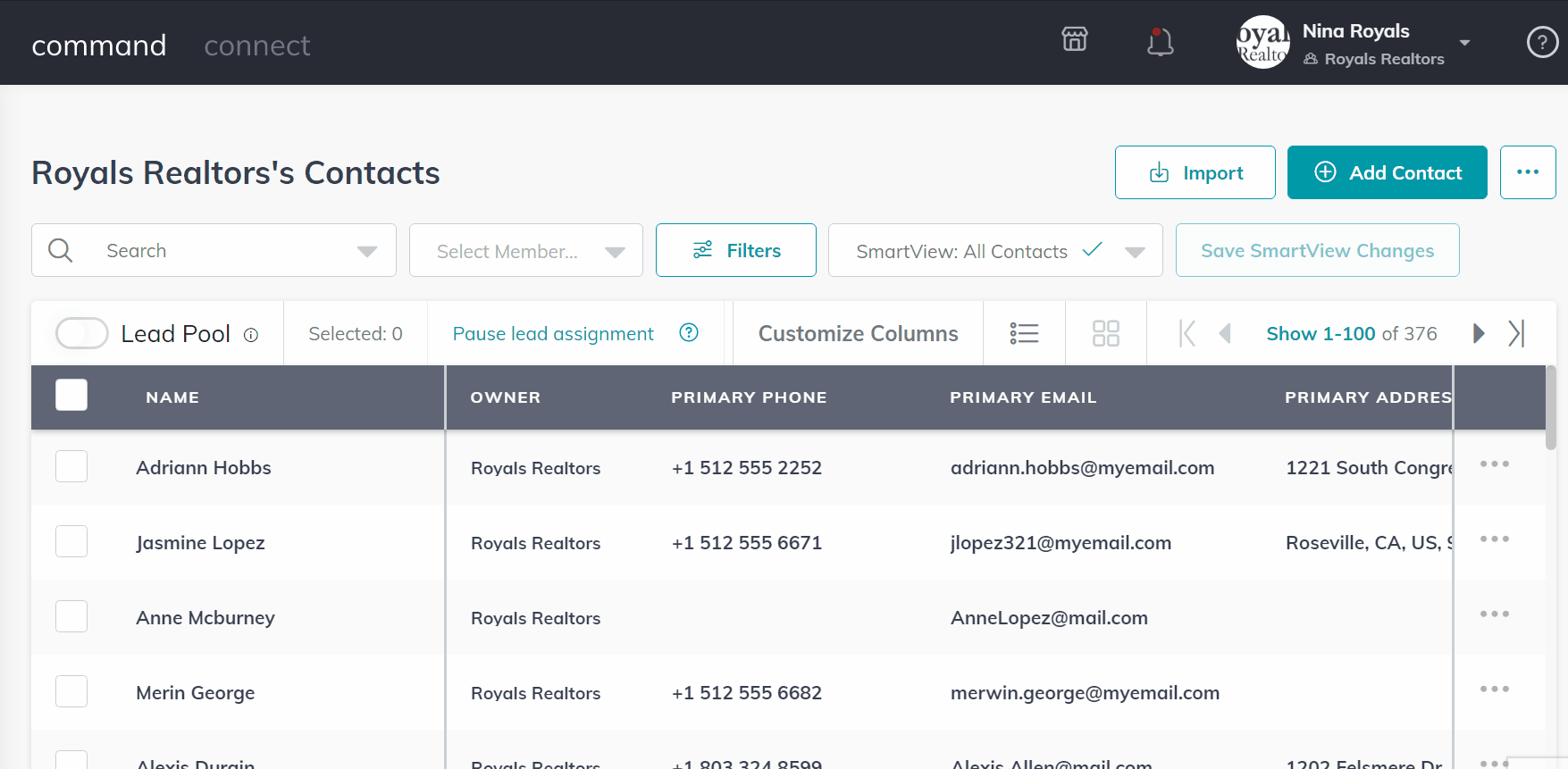Click the Pause lead assignment help icon
Image resolution: width=1568 pixels, height=769 pixels.
click(689, 332)
